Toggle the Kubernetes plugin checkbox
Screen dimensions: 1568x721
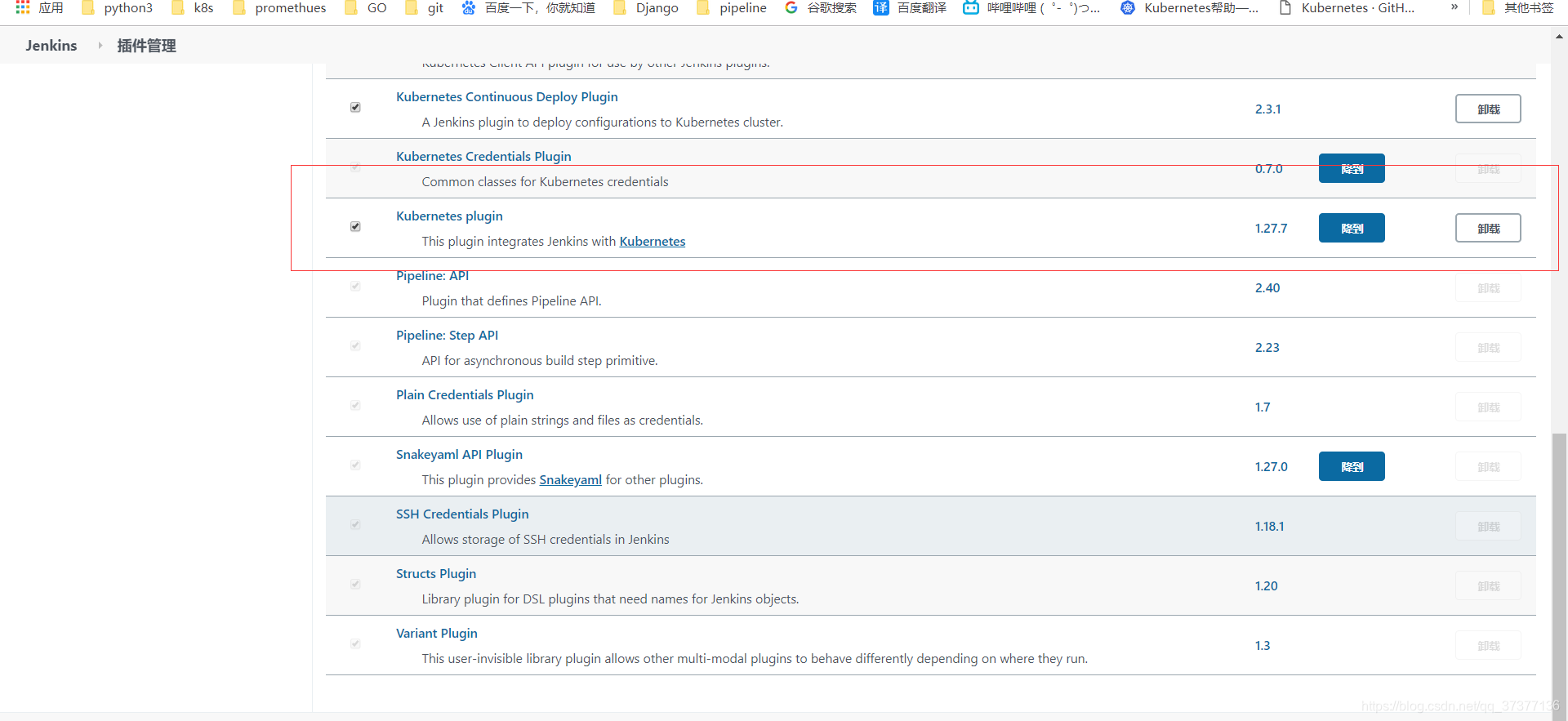point(355,227)
